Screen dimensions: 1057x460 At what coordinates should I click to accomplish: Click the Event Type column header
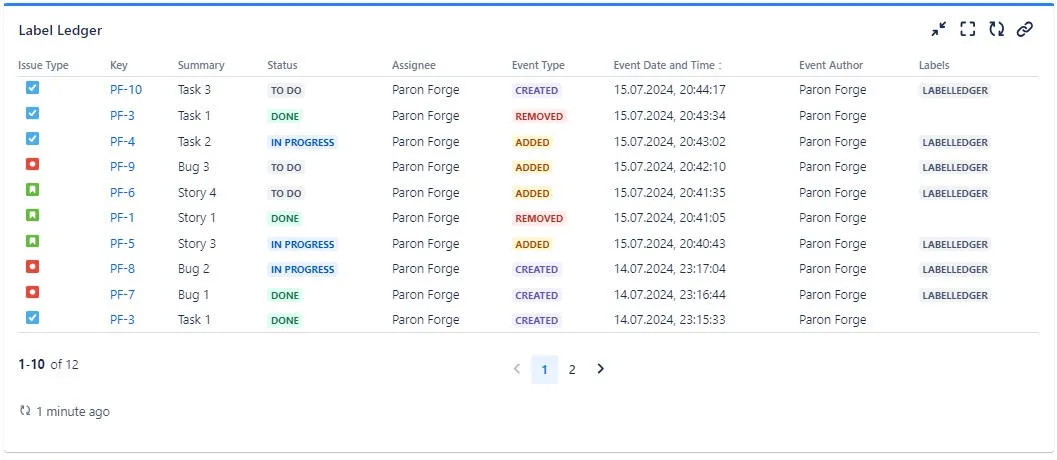(538, 65)
